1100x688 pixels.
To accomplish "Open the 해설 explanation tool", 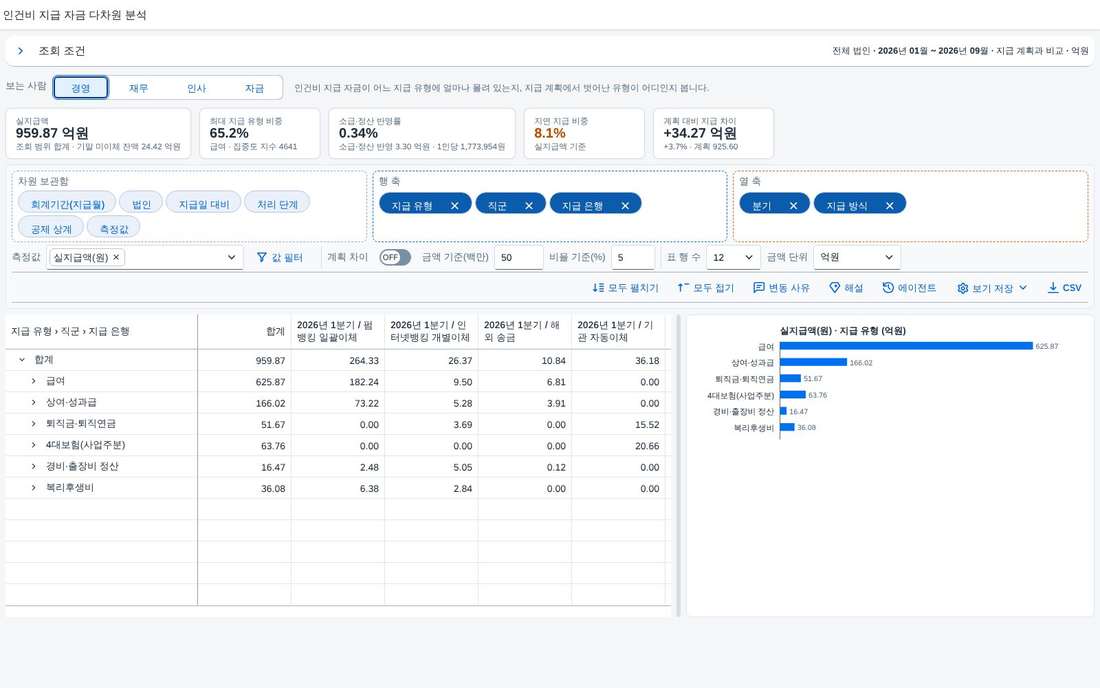I will 845,288.
